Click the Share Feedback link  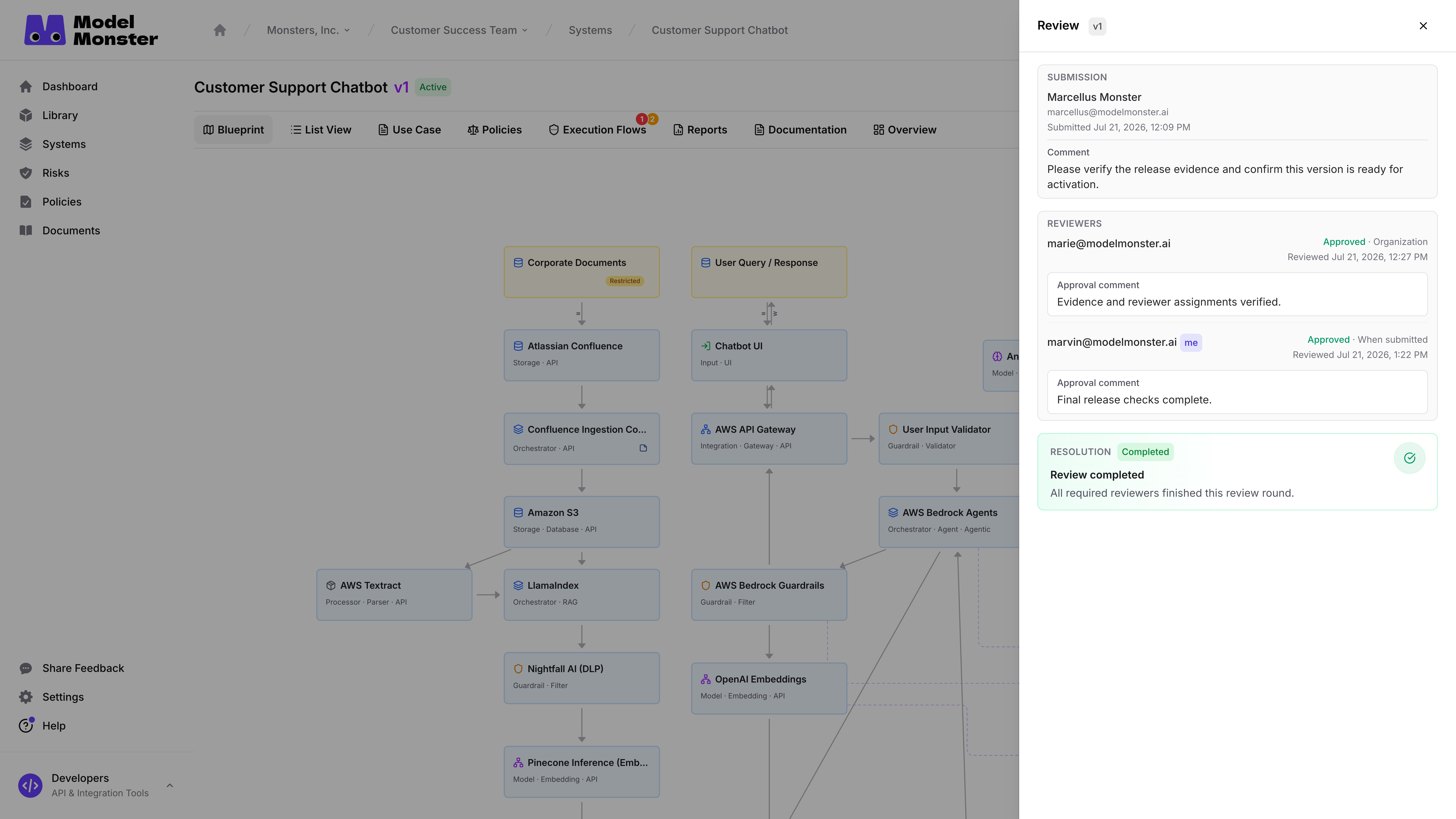(83, 668)
